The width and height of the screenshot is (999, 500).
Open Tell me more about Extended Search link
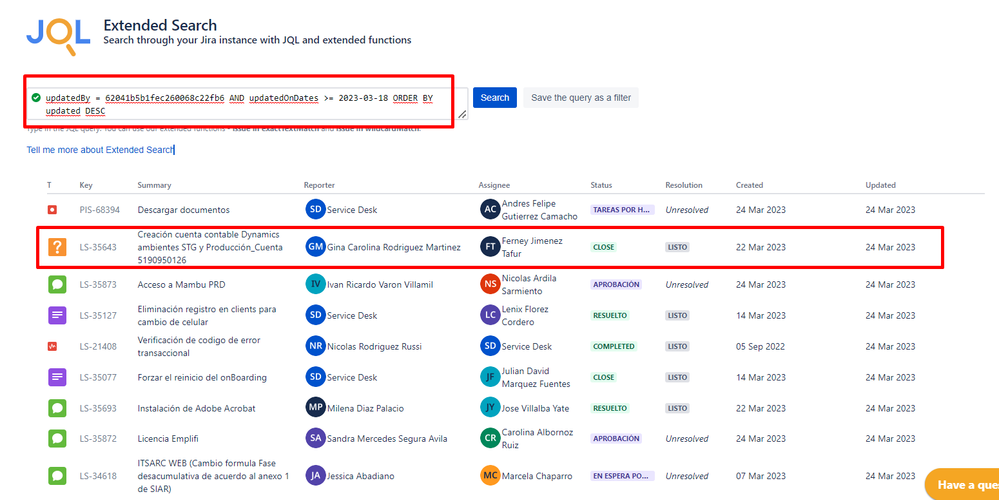[100, 150]
